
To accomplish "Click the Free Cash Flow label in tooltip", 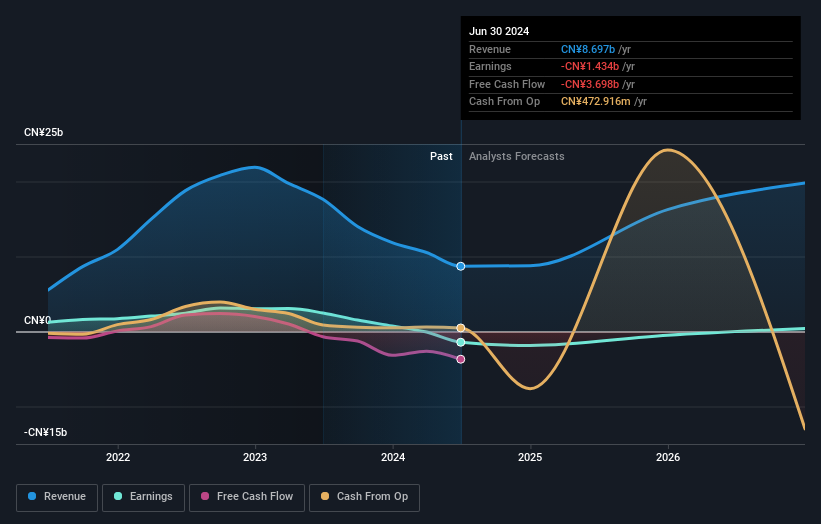I will pyautogui.click(x=507, y=84).
